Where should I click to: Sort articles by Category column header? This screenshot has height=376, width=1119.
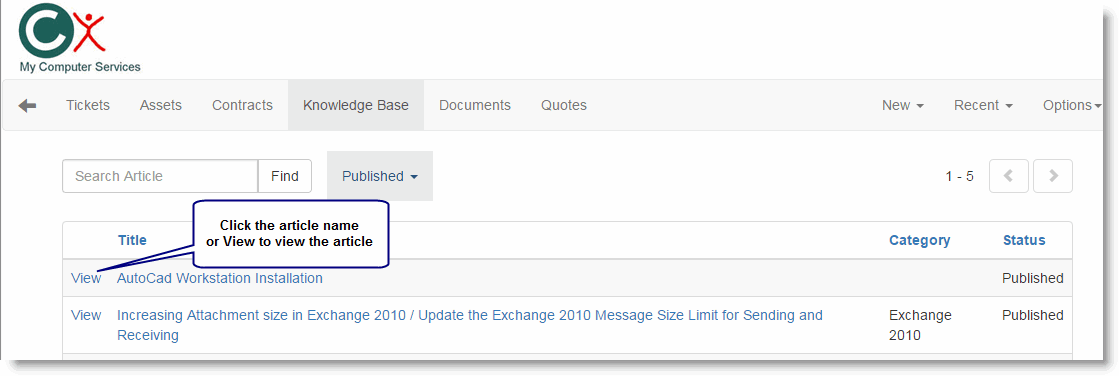[x=919, y=240]
